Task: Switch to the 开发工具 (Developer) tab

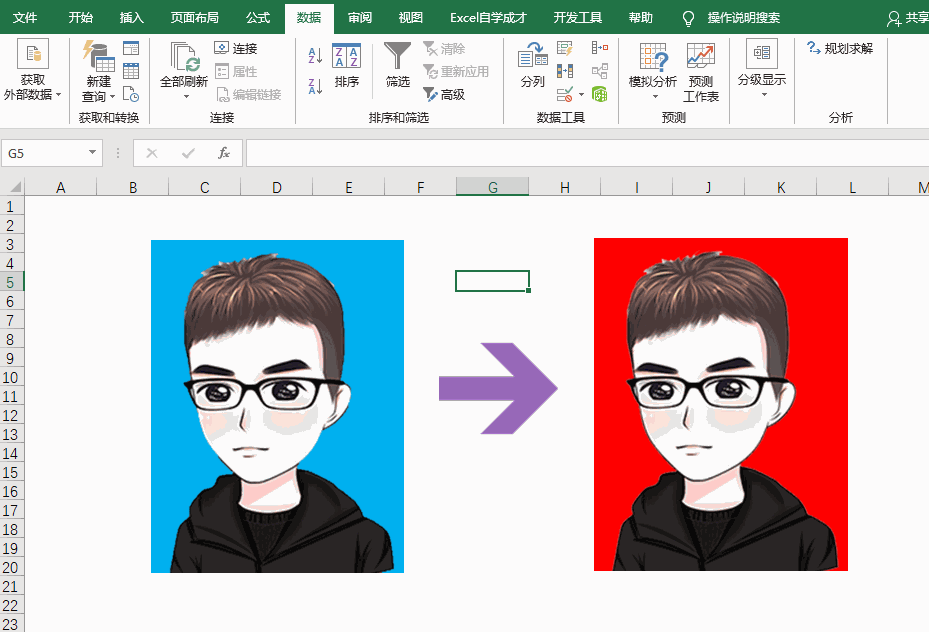Action: (577, 18)
